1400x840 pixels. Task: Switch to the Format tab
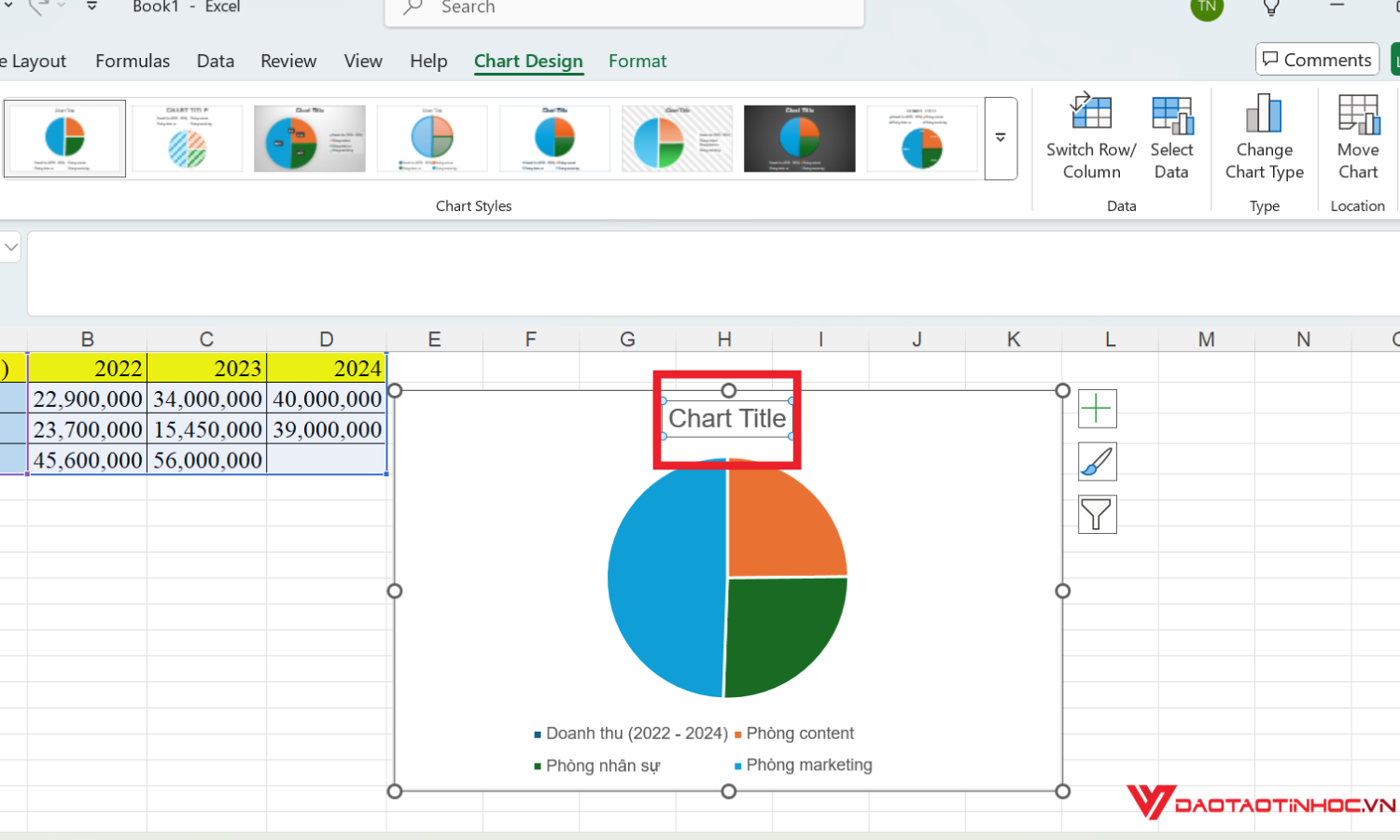pyautogui.click(x=637, y=61)
